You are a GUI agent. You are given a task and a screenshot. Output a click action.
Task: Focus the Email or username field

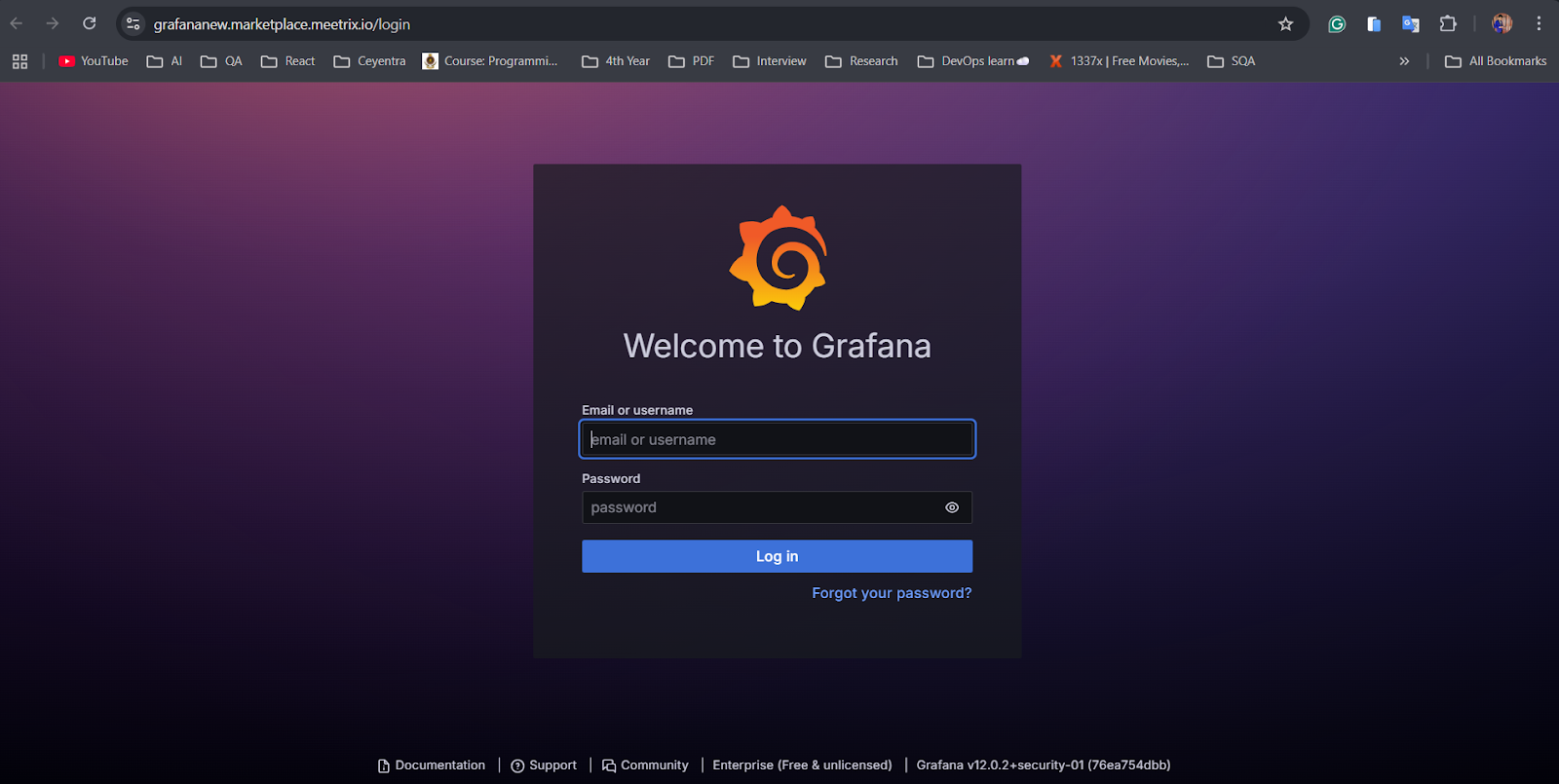point(778,439)
